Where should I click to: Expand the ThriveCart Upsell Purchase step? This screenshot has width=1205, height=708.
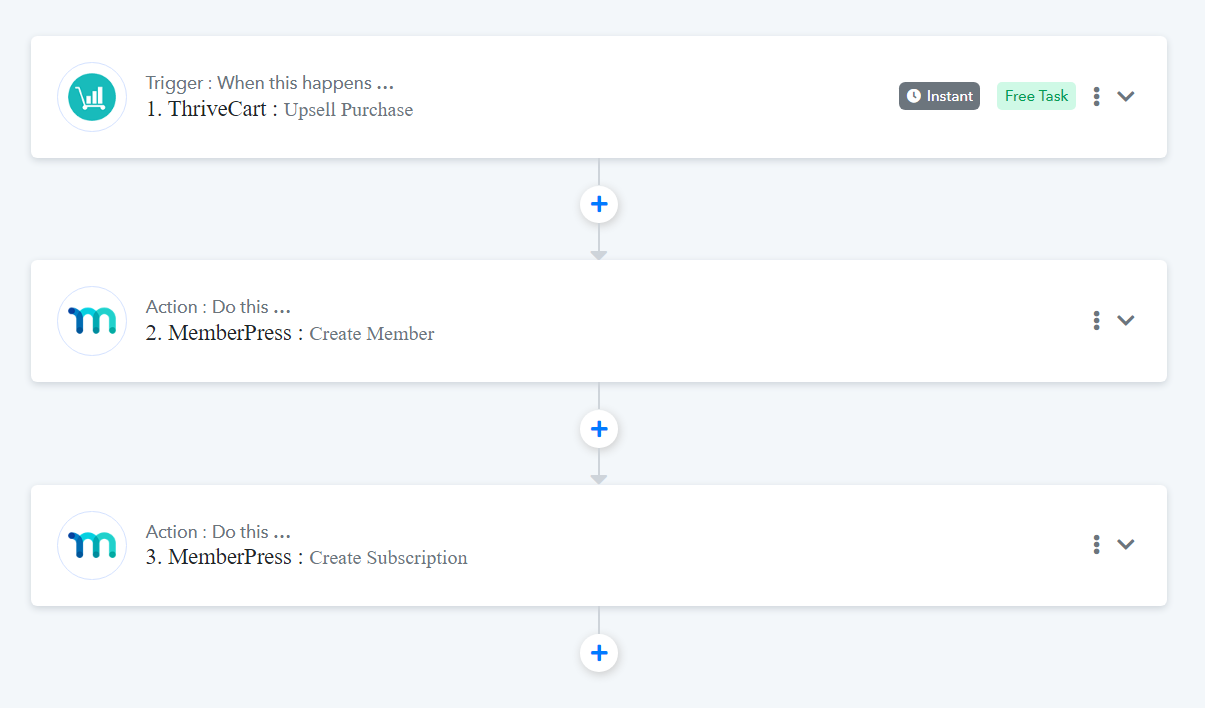[x=1126, y=96]
